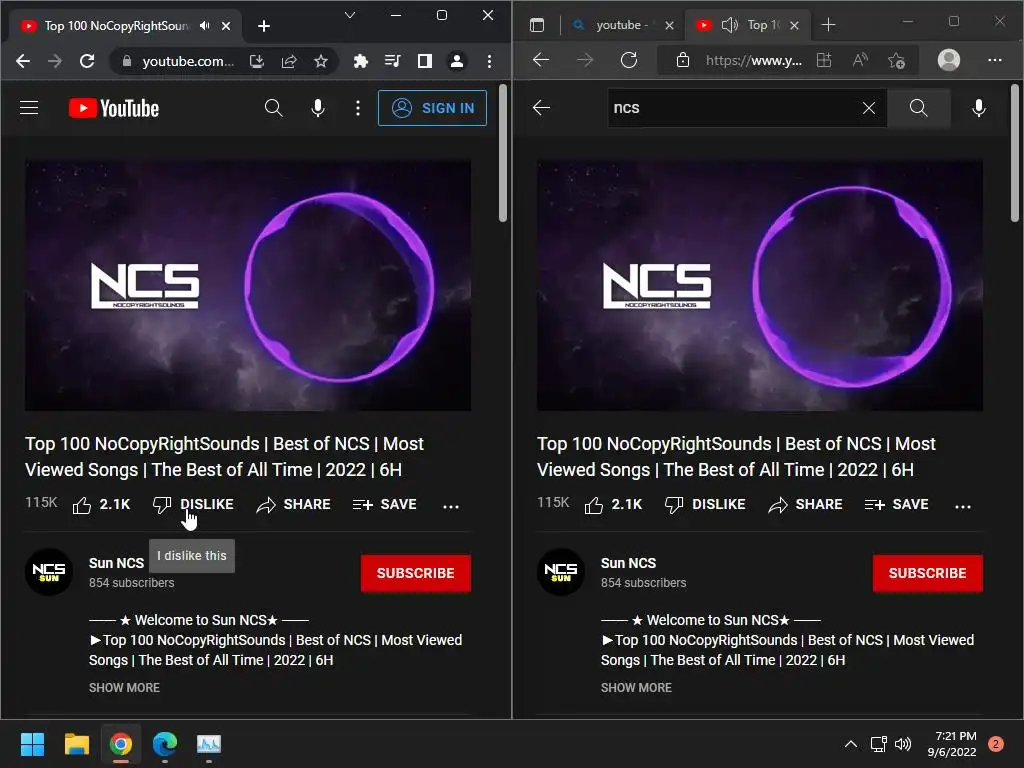Open Chrome three-dot menu
The width and height of the screenshot is (1024, 768).
(489, 61)
